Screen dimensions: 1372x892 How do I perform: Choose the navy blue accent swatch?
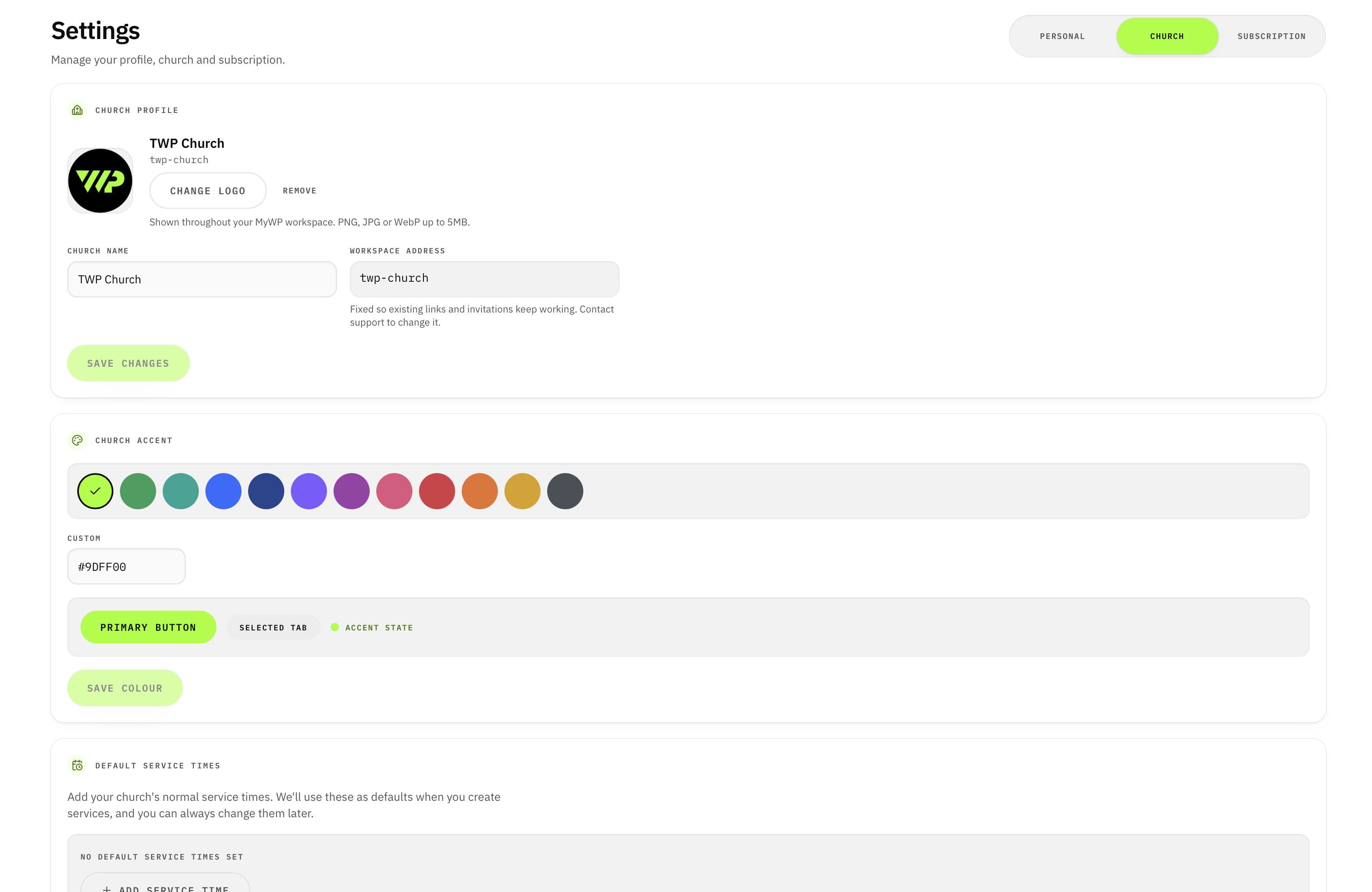coord(266,491)
